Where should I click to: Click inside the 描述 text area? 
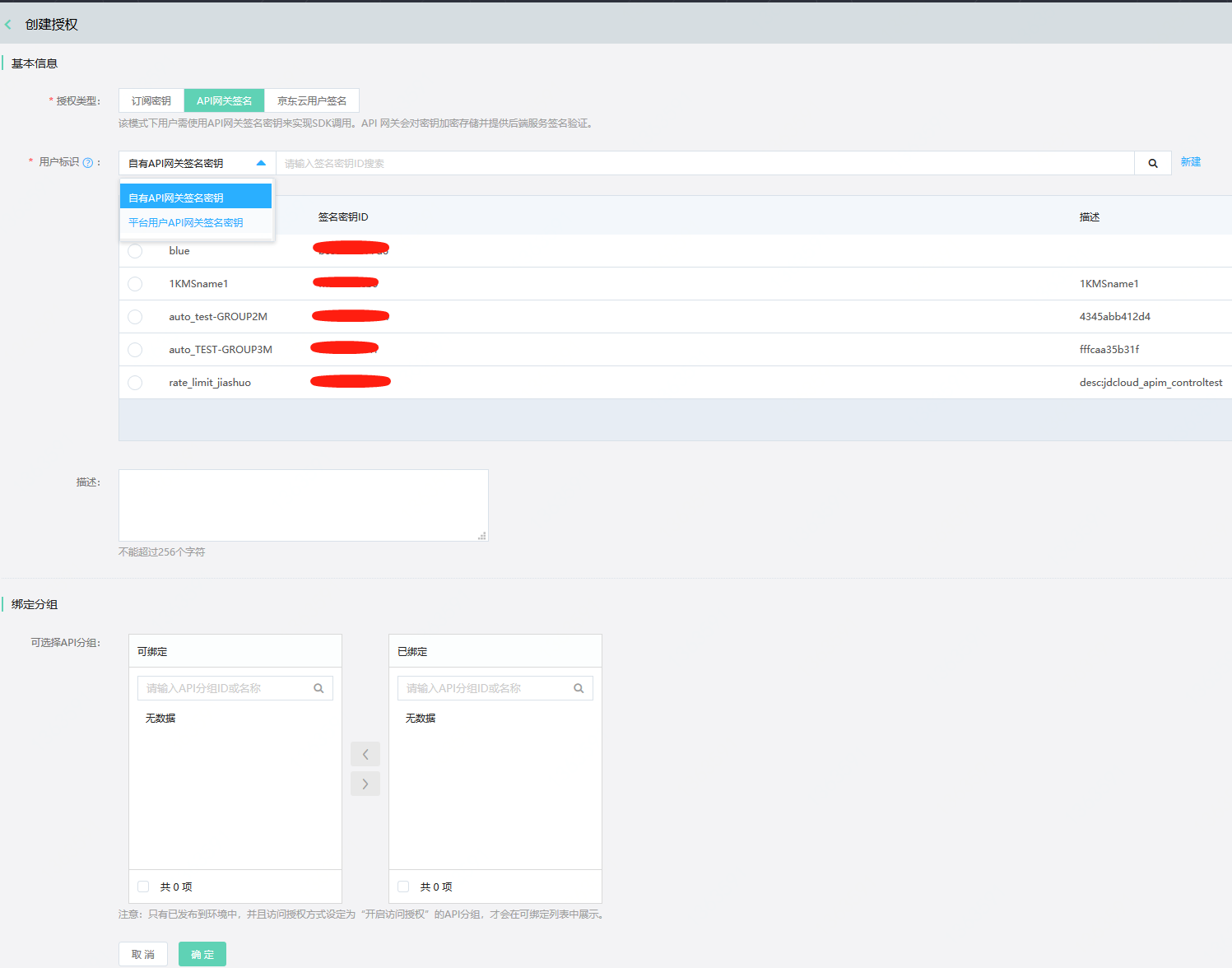(x=303, y=505)
